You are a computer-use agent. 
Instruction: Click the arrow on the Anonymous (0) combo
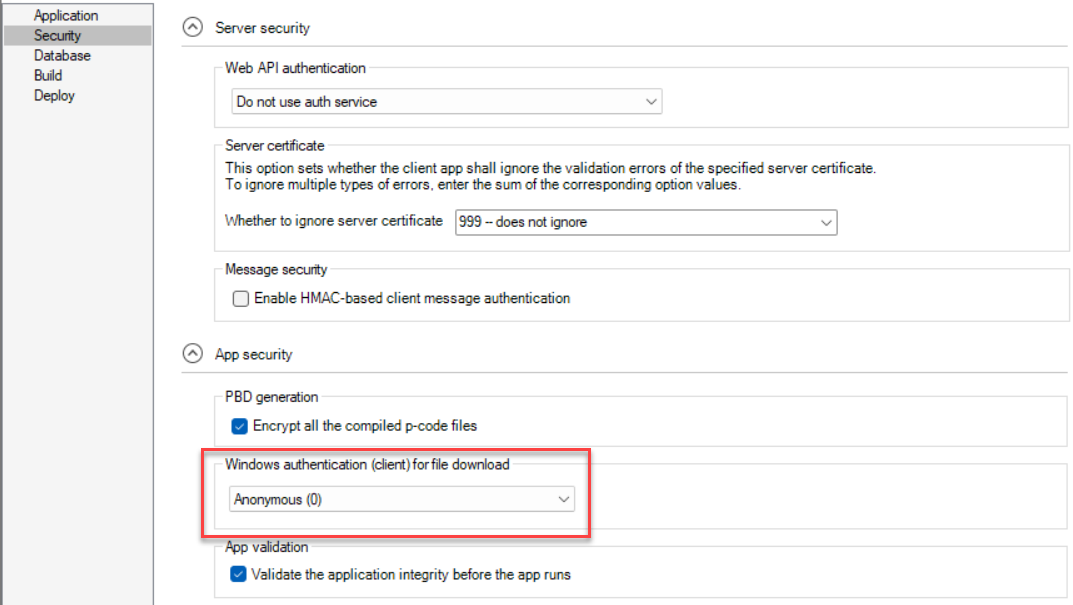(x=564, y=499)
